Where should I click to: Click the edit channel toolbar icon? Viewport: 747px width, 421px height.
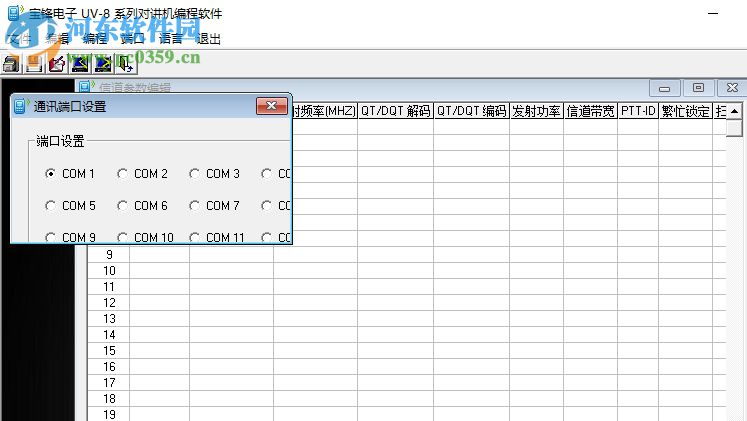57,64
